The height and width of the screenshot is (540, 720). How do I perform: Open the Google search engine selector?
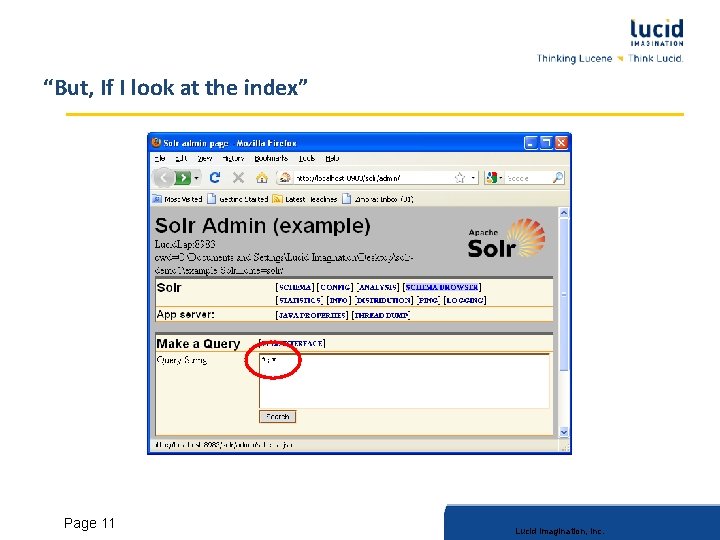pyautogui.click(x=494, y=178)
